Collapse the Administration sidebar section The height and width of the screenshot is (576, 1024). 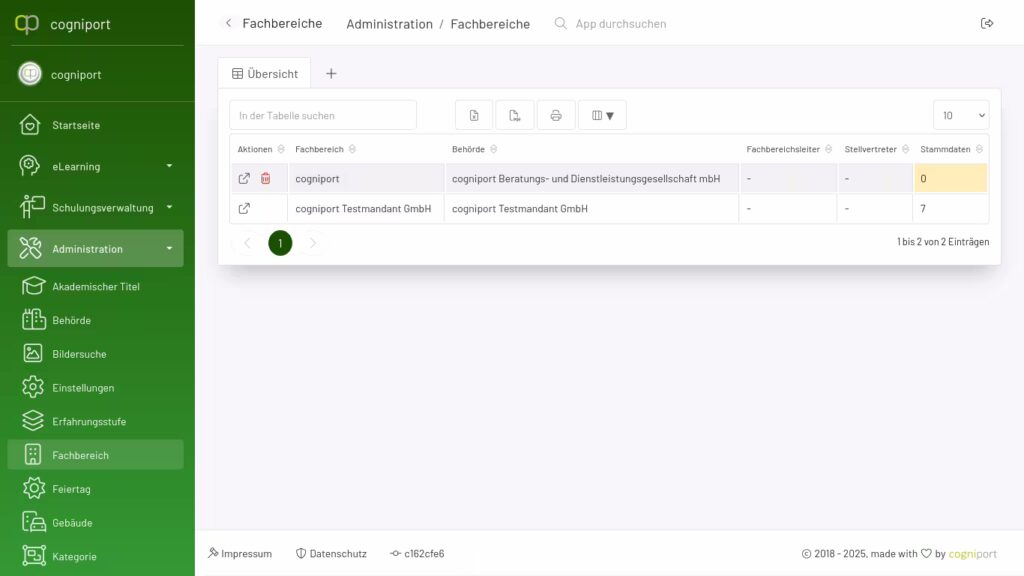click(95, 249)
